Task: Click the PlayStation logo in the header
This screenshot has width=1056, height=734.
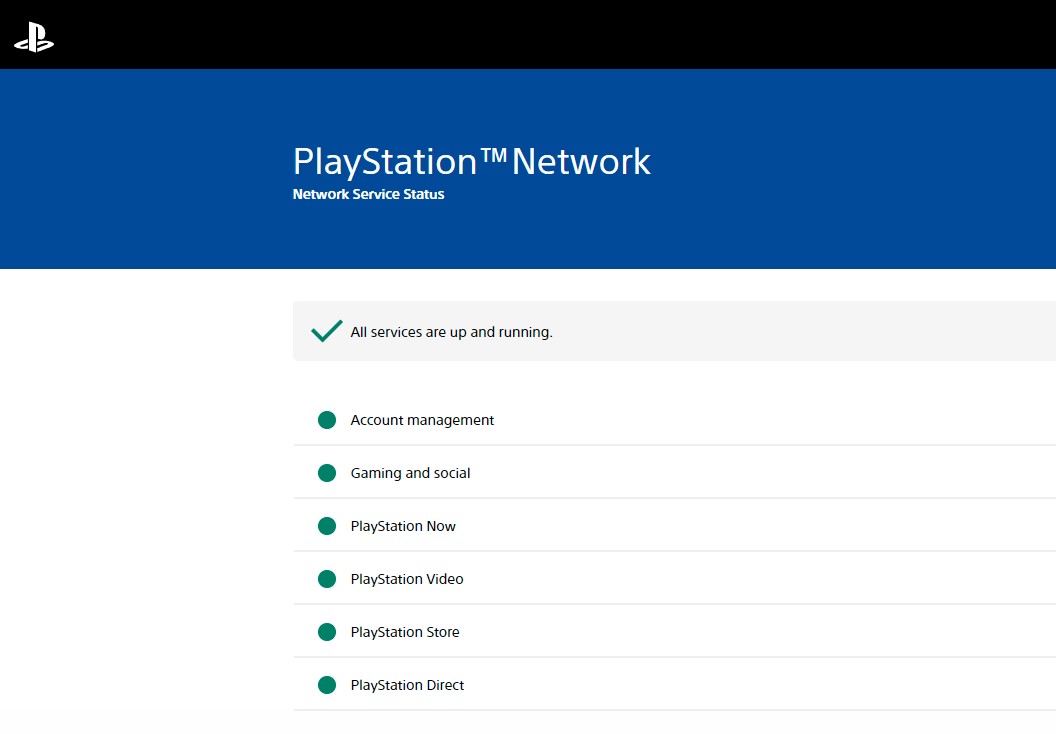Action: click(33, 36)
